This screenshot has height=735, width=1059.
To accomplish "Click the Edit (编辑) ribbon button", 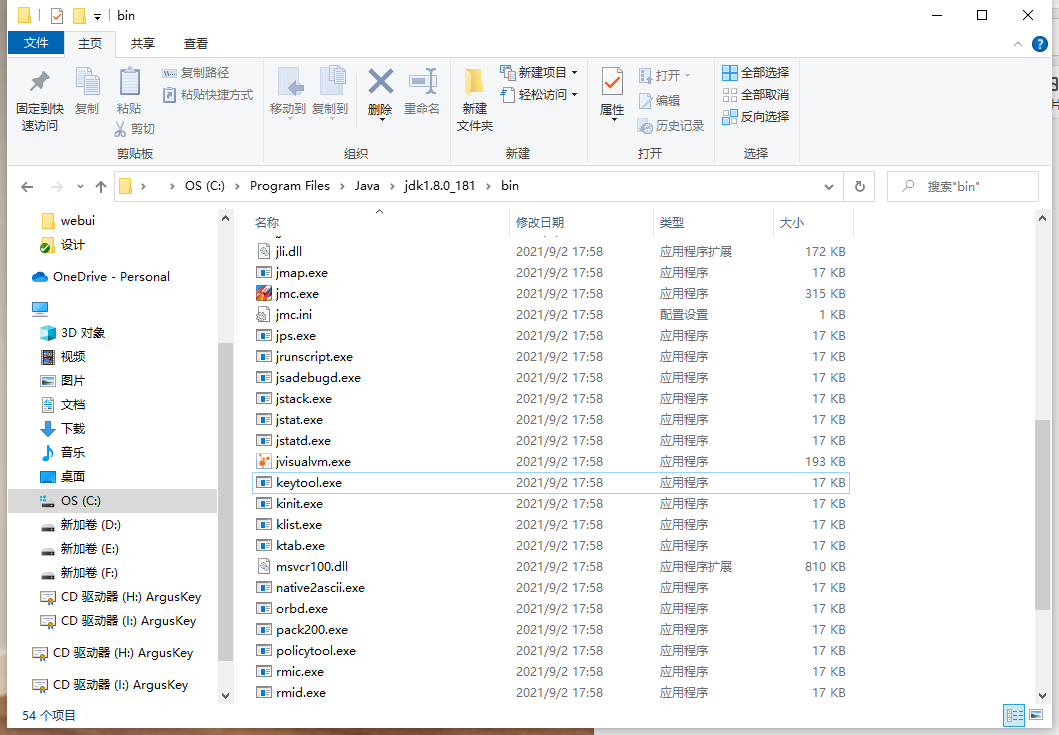I will click(x=659, y=101).
